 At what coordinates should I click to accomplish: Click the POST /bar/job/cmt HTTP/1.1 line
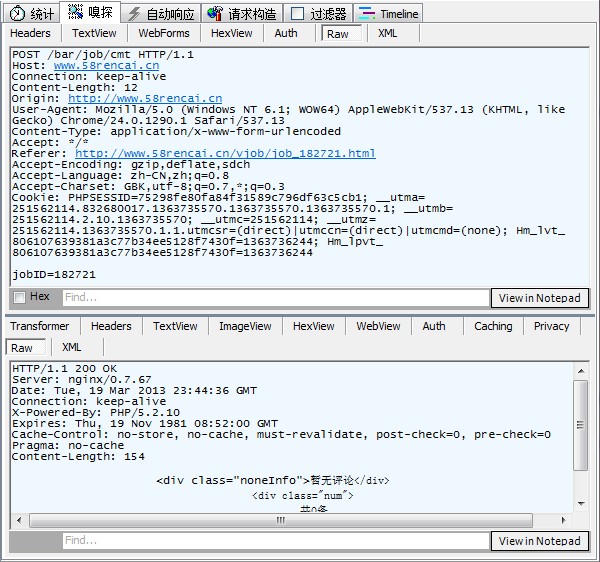[x=103, y=54]
